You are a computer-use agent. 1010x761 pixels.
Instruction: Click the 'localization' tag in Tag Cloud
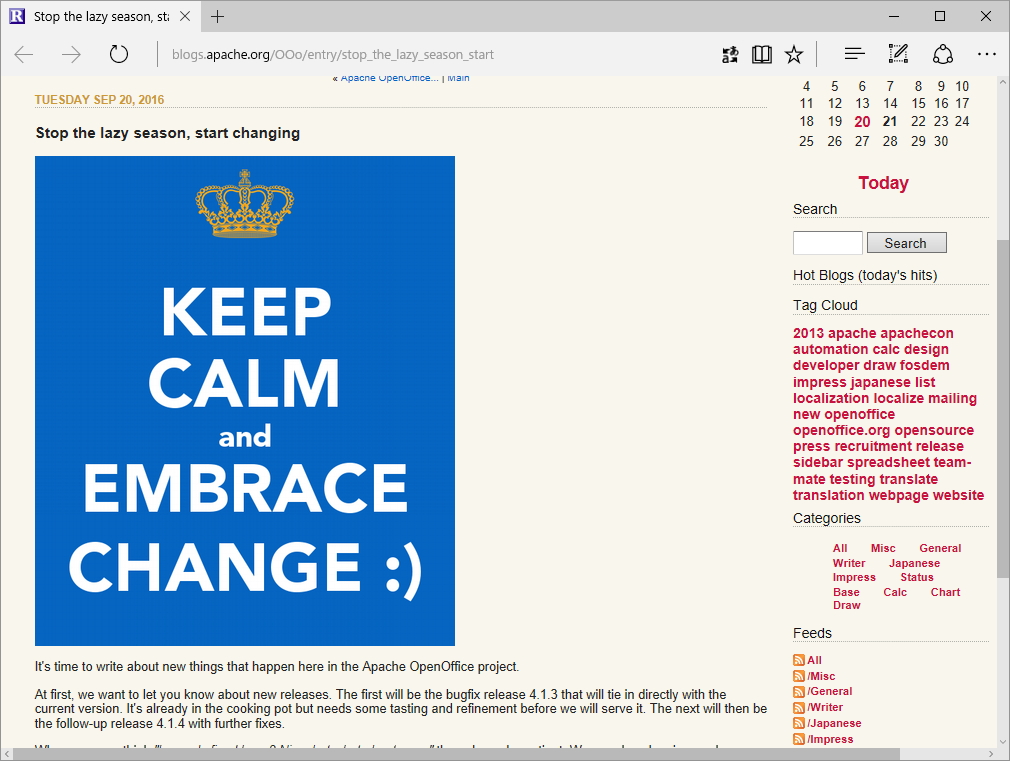831,398
